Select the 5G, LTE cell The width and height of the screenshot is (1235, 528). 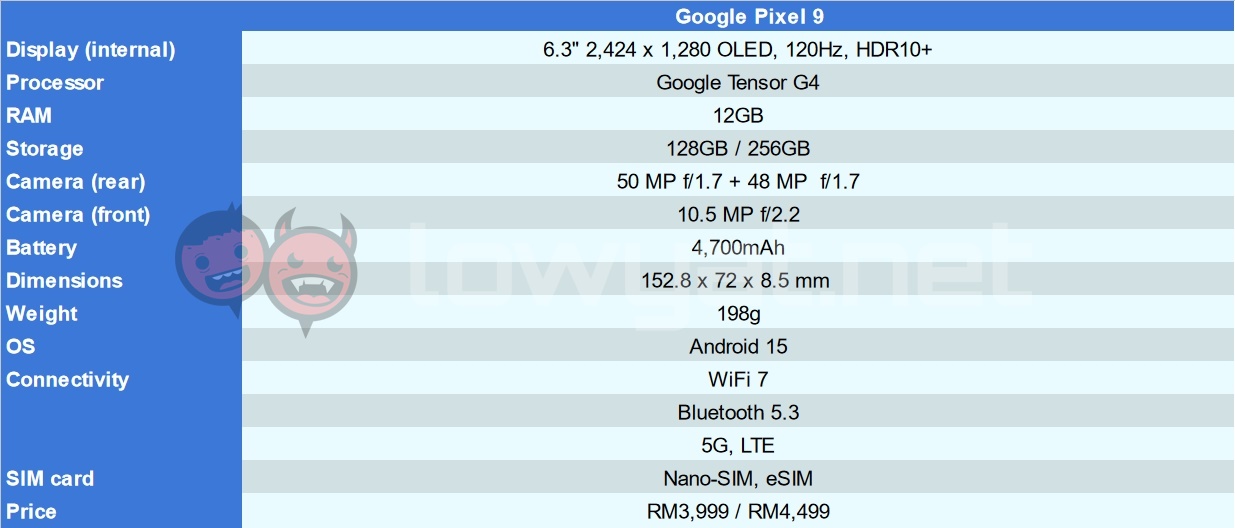tap(737, 445)
